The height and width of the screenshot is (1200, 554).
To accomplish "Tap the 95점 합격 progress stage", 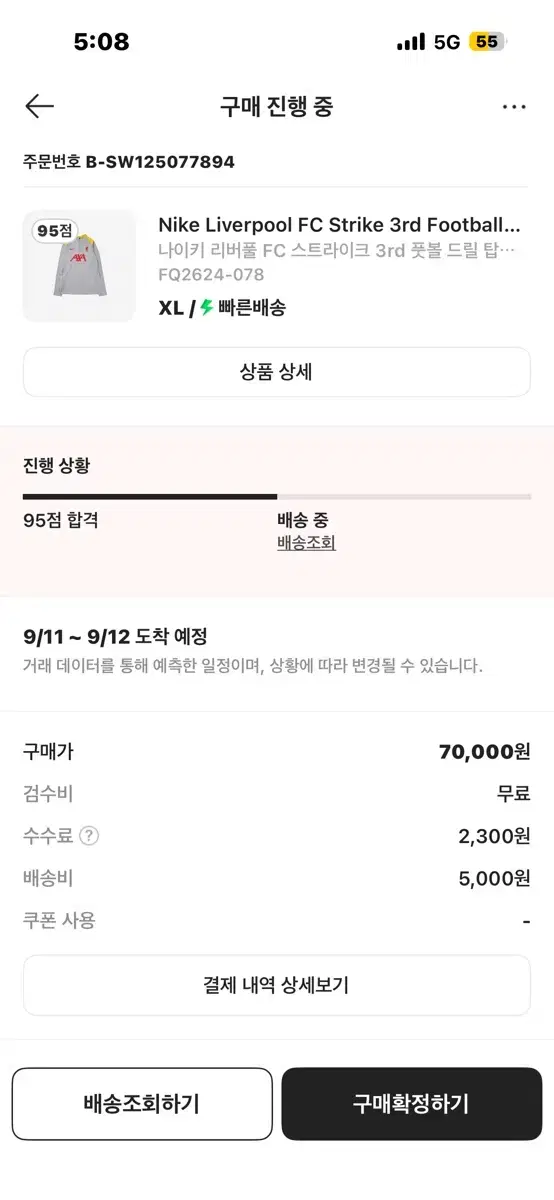I will 61,520.
